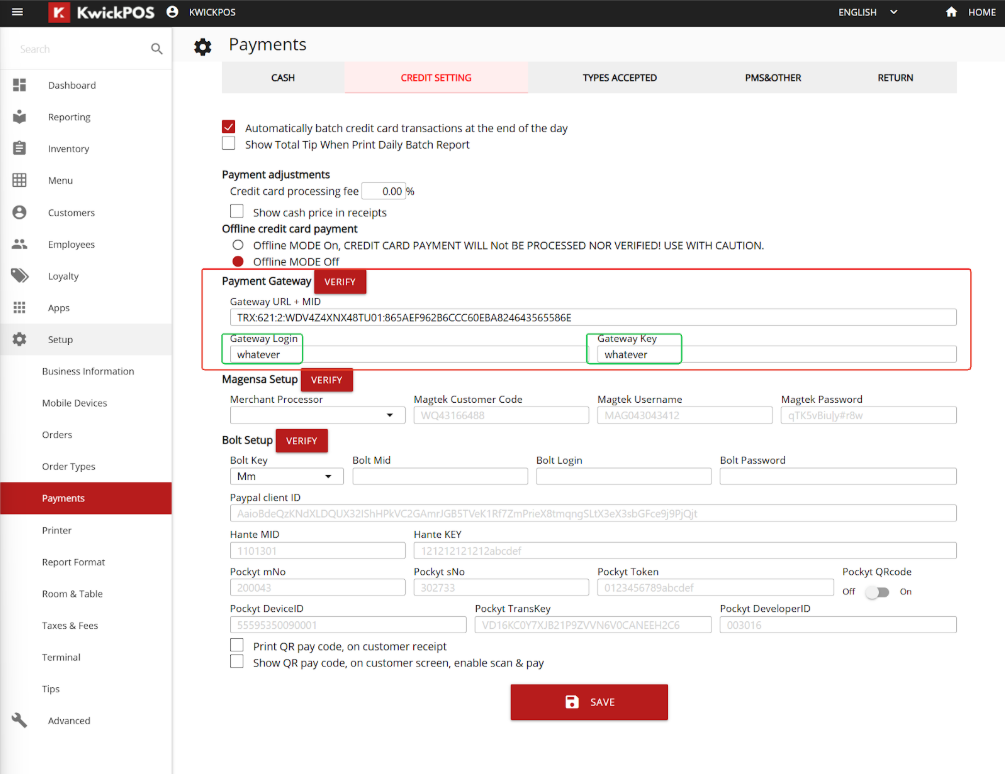Switch to the CREDIT SETTING tab

tap(436, 78)
